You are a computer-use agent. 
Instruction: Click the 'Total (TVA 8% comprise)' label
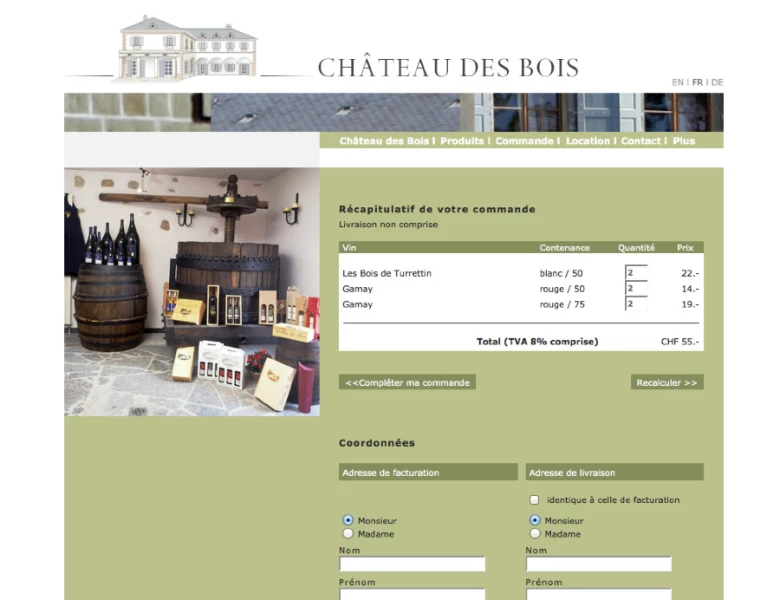click(x=537, y=341)
